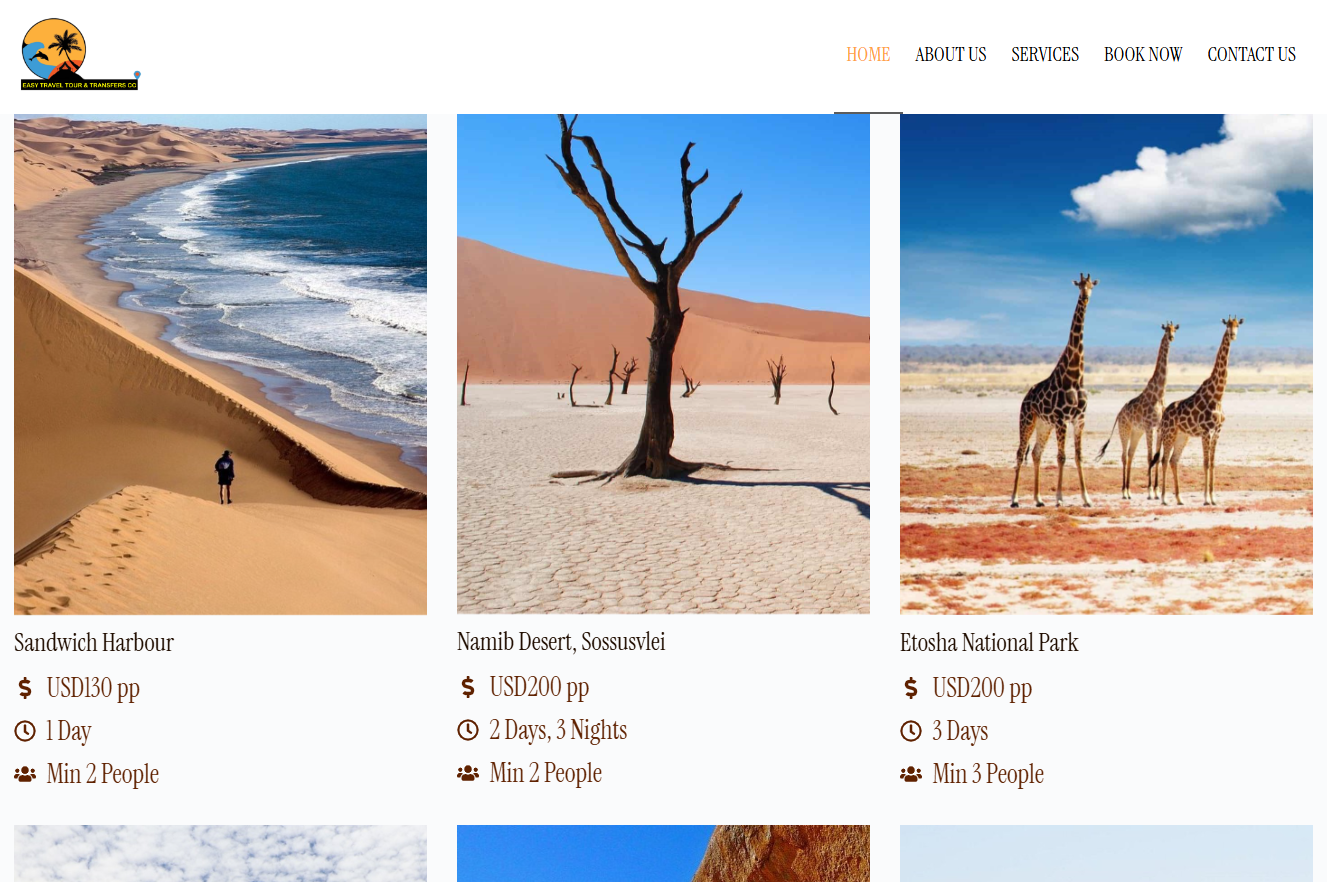Click the Easy Travel Tour logo

81,54
